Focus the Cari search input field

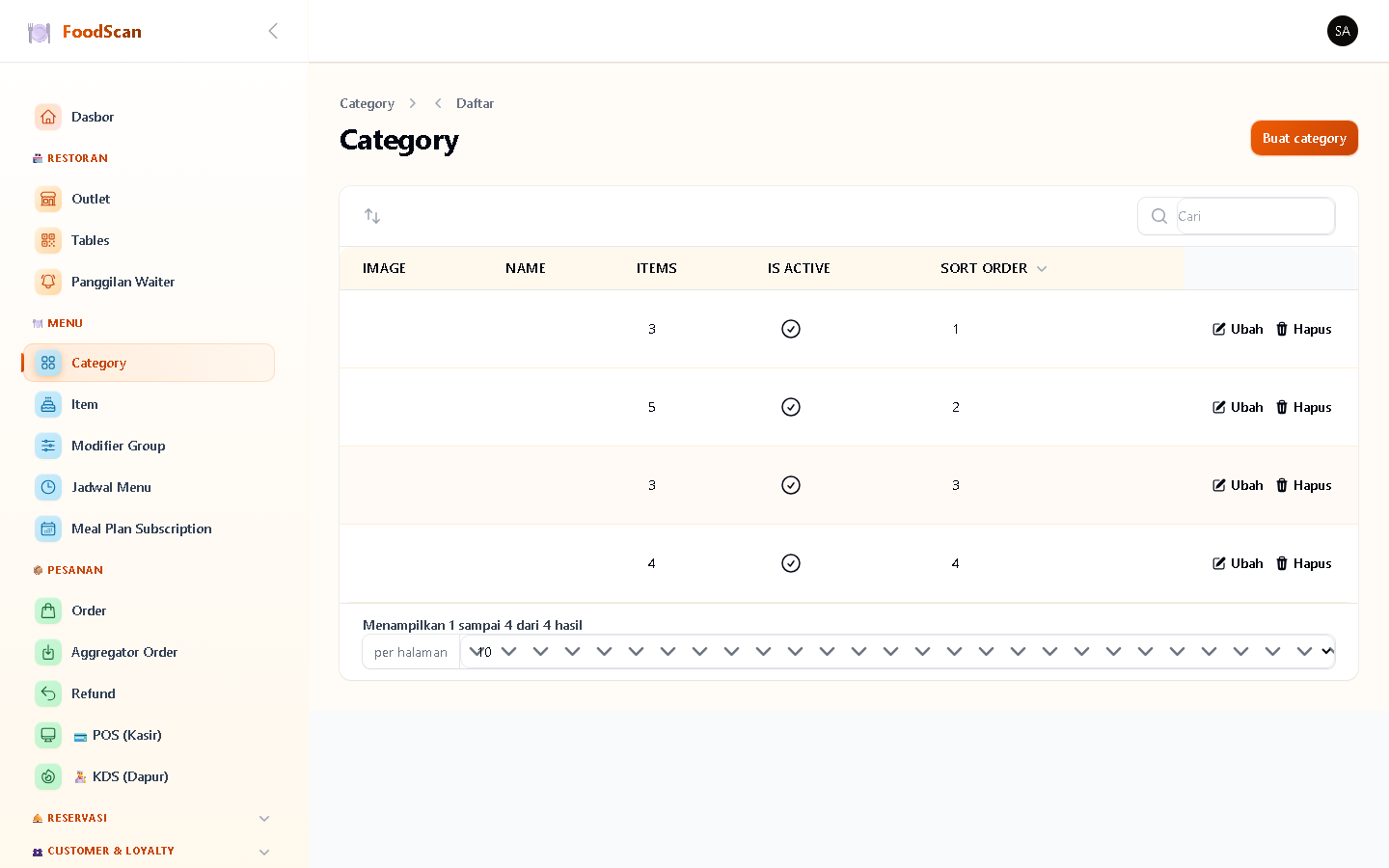pyautogui.click(x=1255, y=216)
